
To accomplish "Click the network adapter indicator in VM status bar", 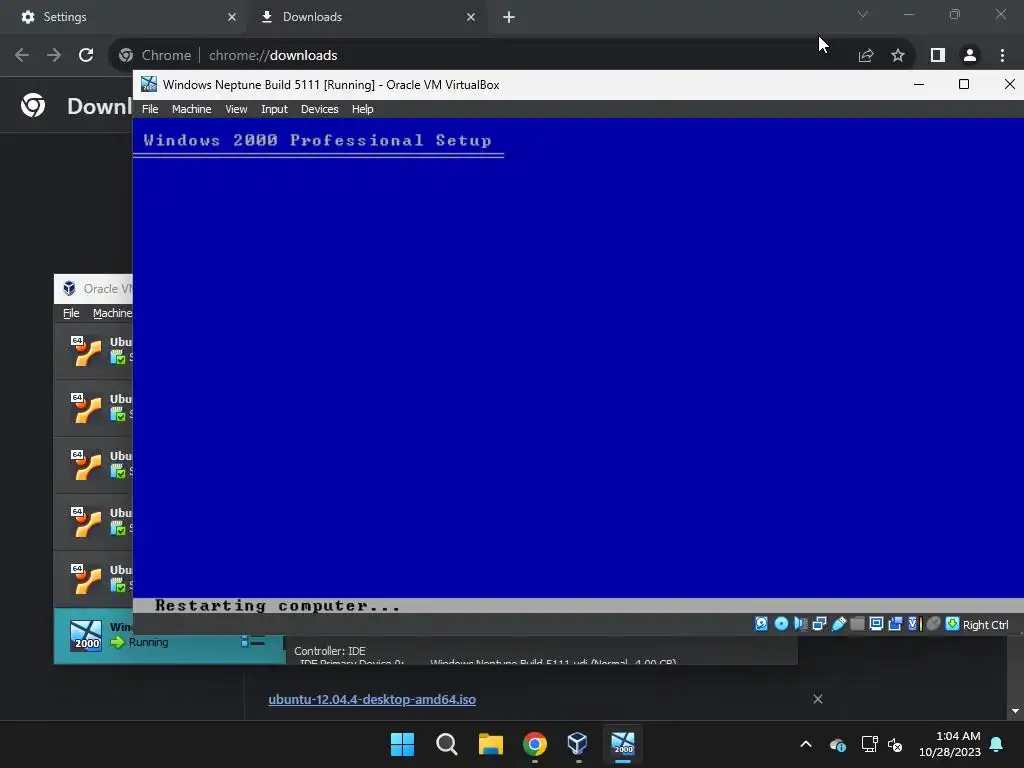I will coord(819,624).
